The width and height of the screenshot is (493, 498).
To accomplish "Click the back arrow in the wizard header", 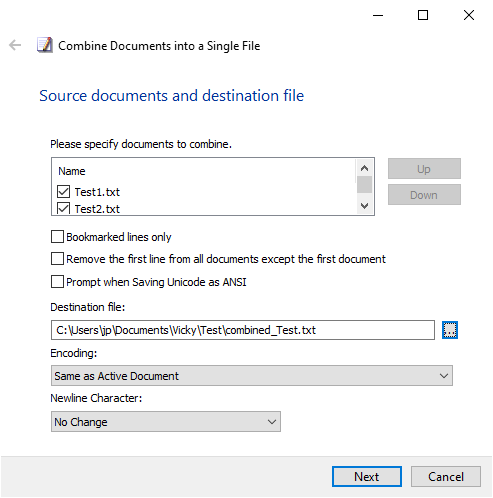I will coord(15,45).
